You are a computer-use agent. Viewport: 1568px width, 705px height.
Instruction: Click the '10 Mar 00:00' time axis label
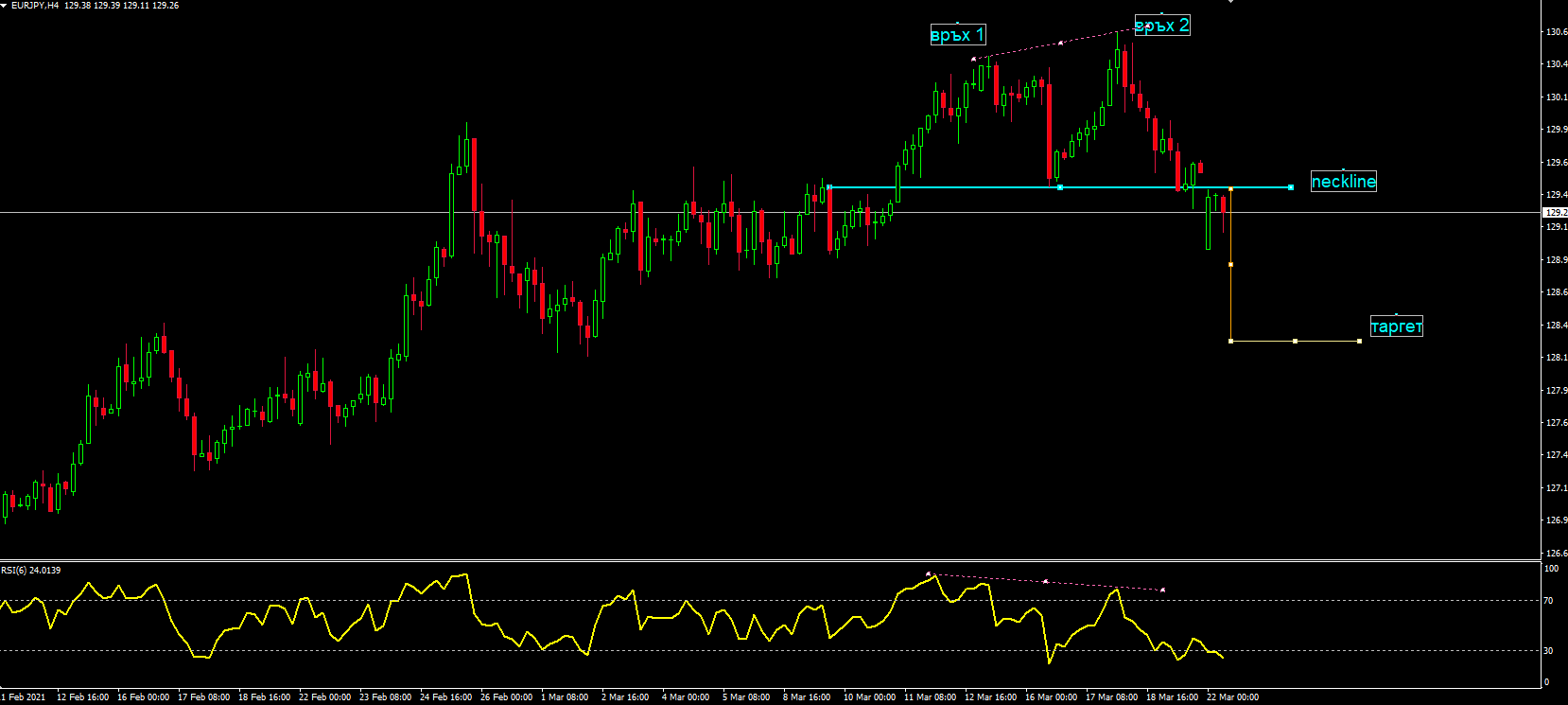[870, 697]
